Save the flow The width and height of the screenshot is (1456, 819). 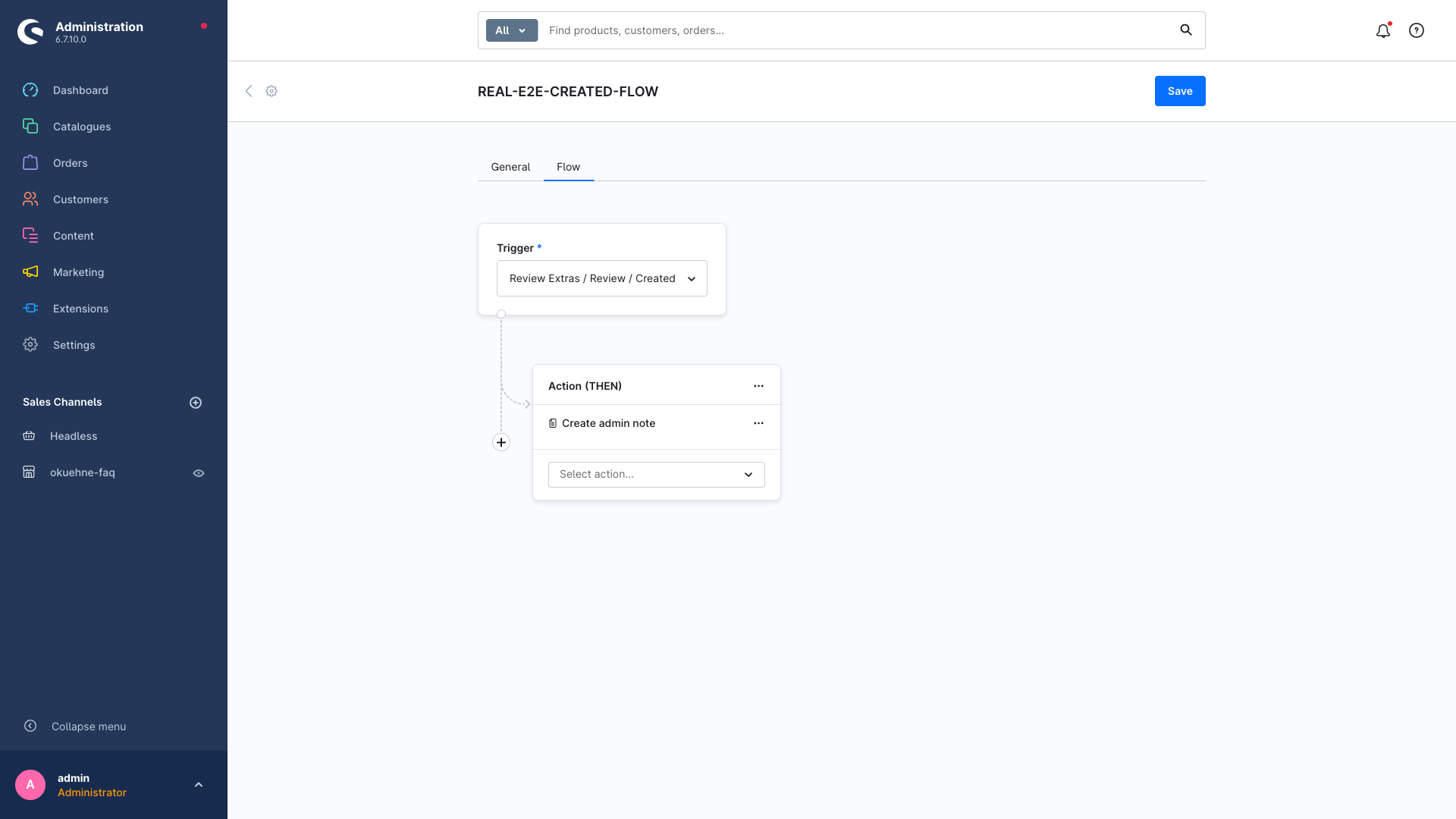pos(1180,91)
